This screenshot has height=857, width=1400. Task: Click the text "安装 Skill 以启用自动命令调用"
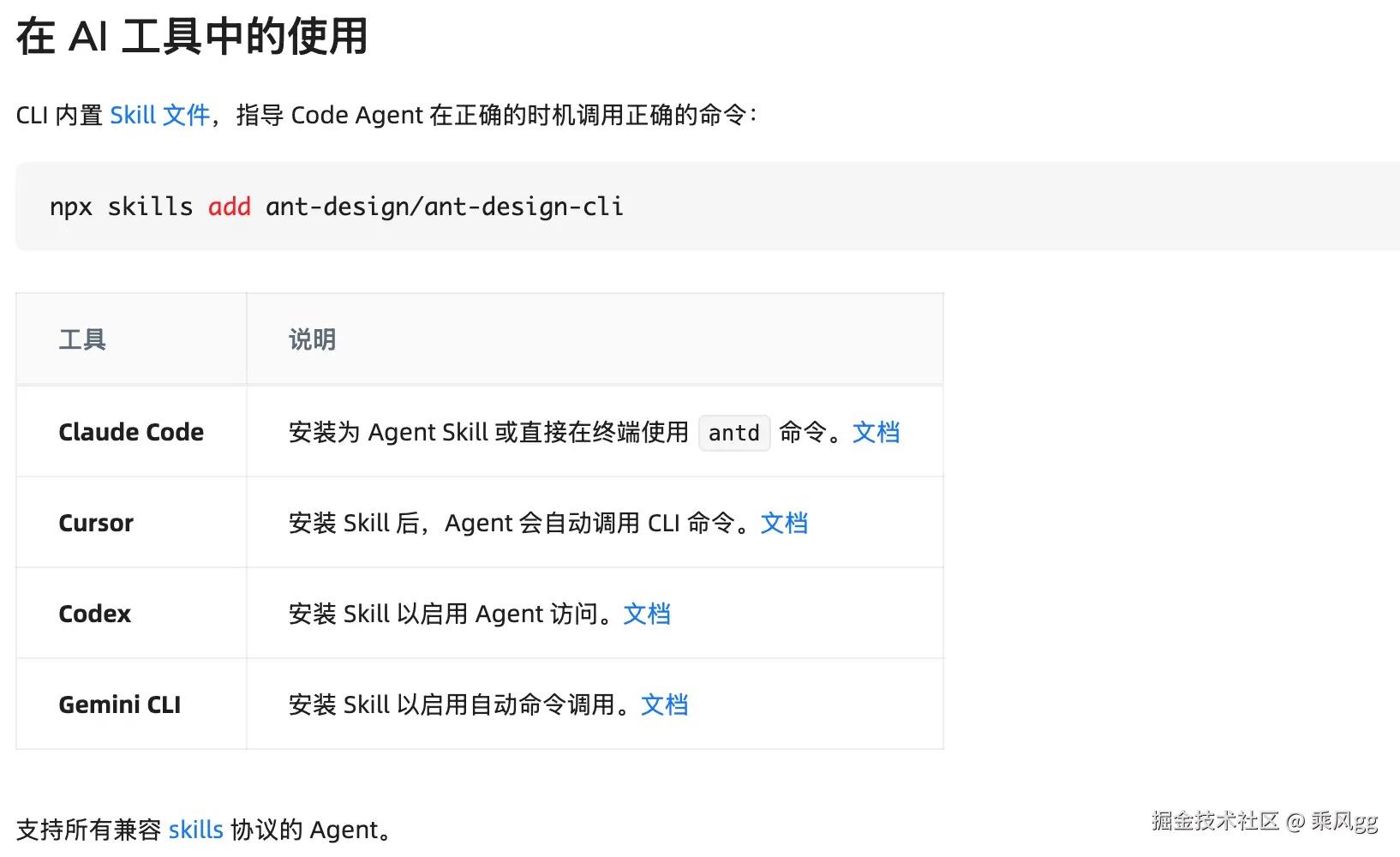click(x=452, y=704)
